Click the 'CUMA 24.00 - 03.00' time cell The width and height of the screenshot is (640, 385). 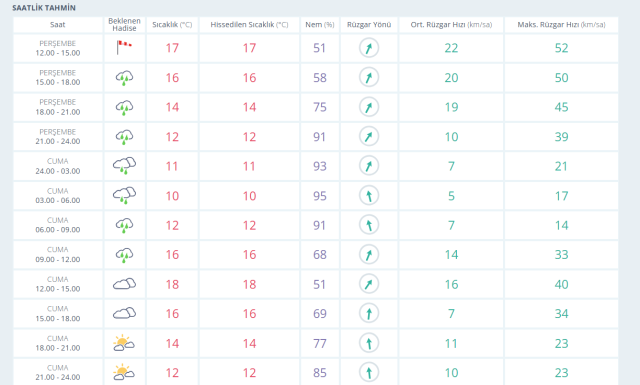tap(58, 166)
